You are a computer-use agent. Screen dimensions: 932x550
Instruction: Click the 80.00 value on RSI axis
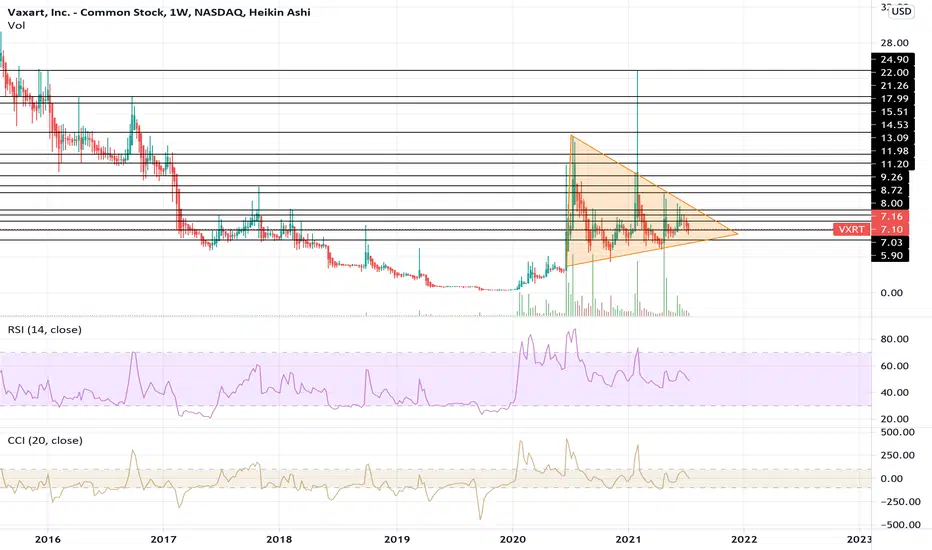(895, 339)
